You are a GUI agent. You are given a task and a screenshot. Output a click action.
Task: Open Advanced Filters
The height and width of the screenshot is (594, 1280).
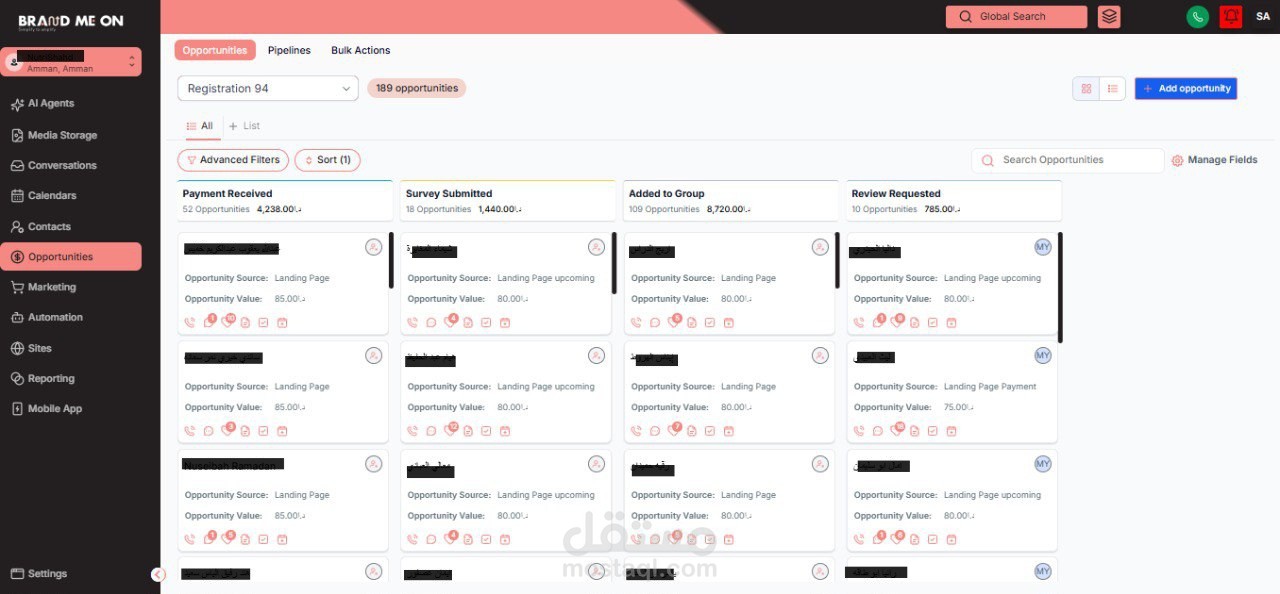pyautogui.click(x=233, y=160)
